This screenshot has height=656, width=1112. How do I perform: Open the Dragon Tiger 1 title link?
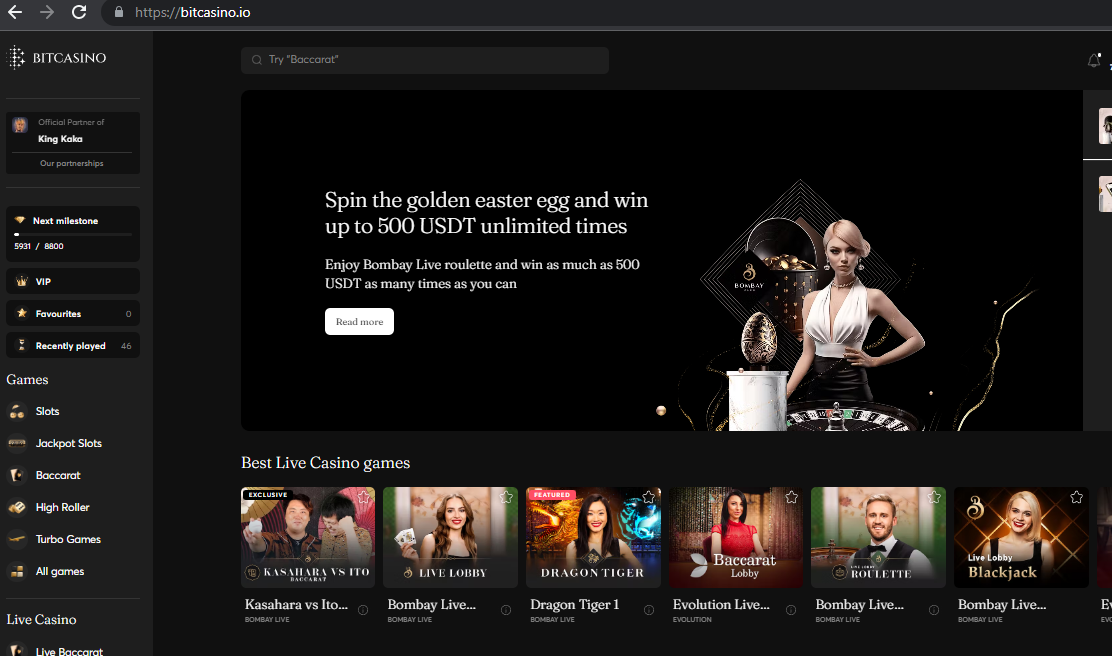[575, 604]
